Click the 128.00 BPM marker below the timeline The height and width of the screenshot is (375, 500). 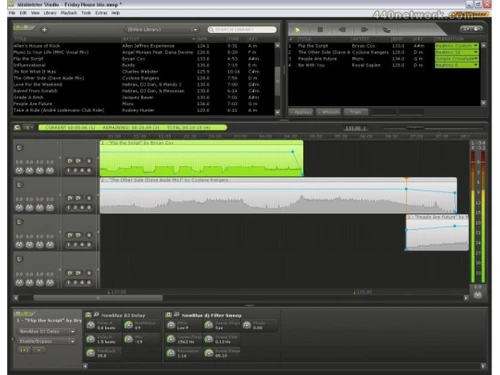363,292
